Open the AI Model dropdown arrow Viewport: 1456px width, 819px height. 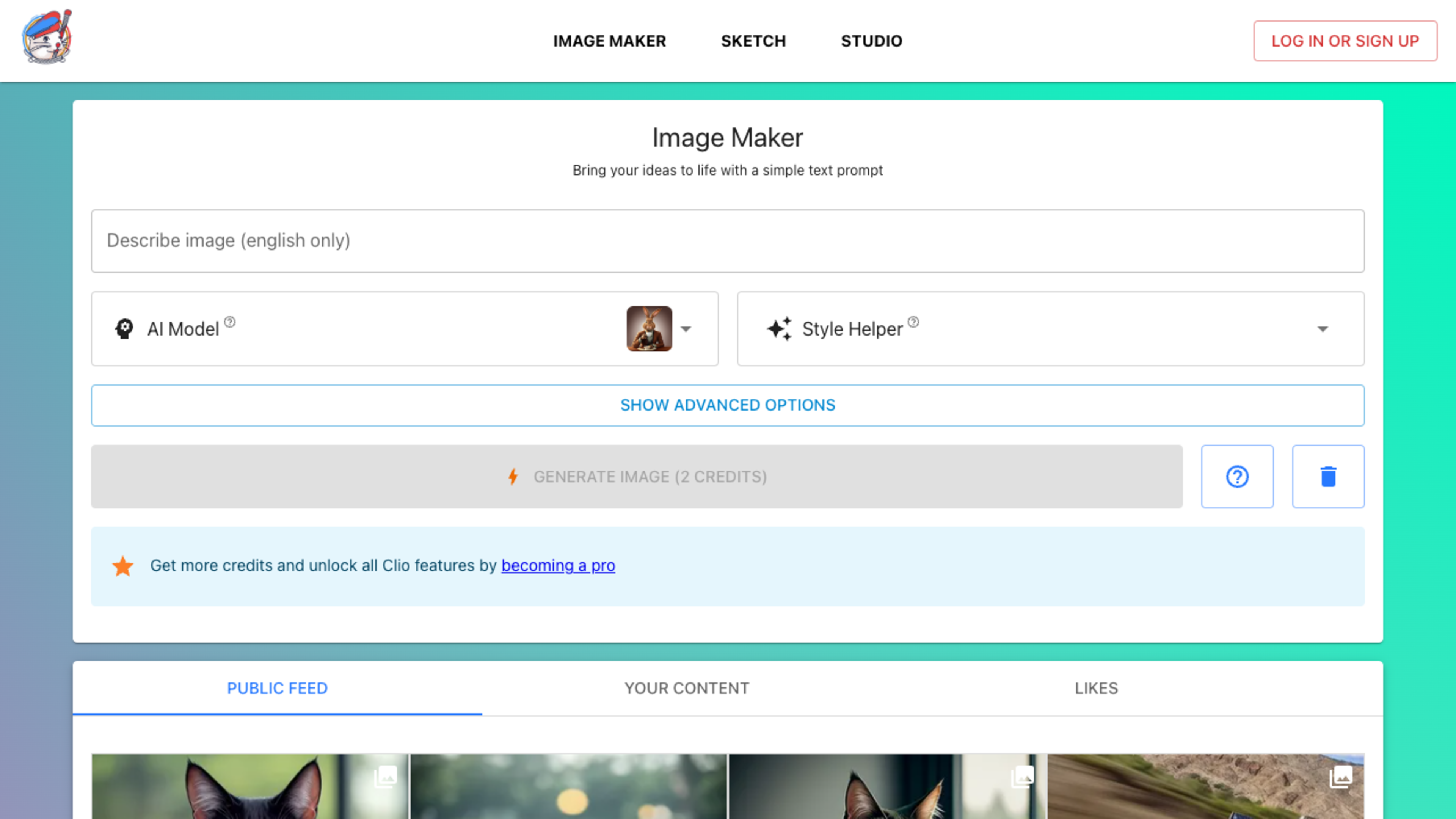[x=686, y=329]
